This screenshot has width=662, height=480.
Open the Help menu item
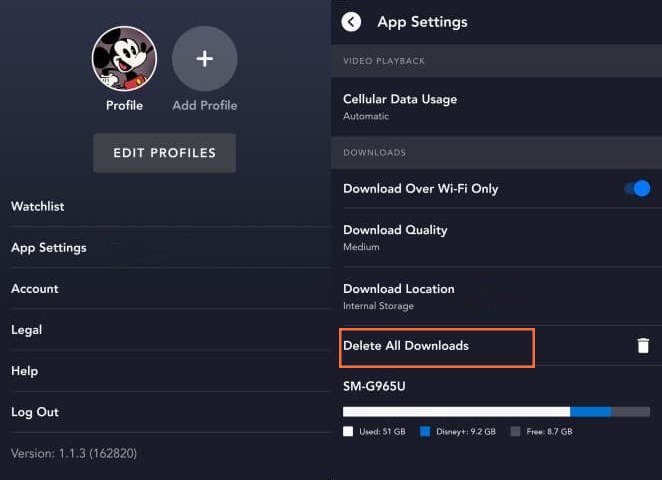click(25, 370)
